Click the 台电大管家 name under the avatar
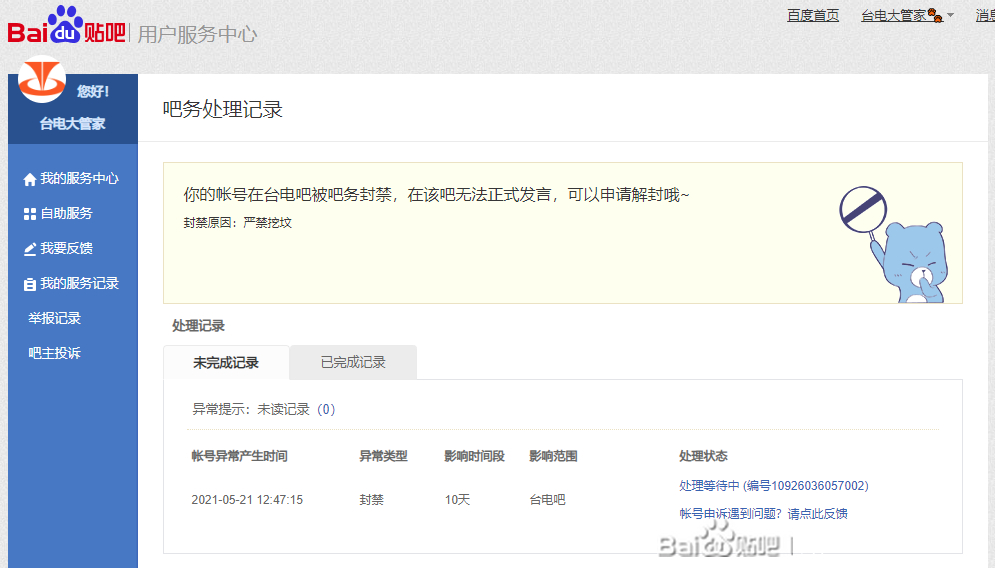Viewport: 995px width, 568px height. coord(72,124)
